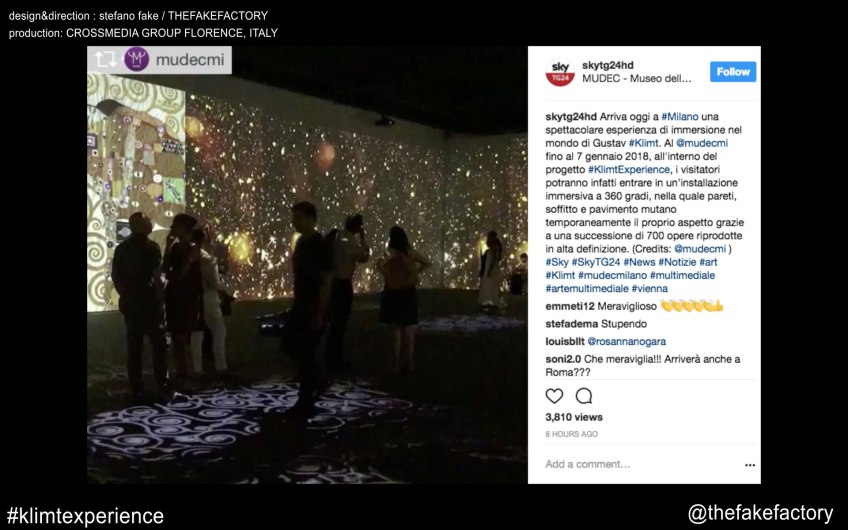Viewport: 848px width, 530px height.
Task: Open the comment bubble icon
Action: (584, 396)
